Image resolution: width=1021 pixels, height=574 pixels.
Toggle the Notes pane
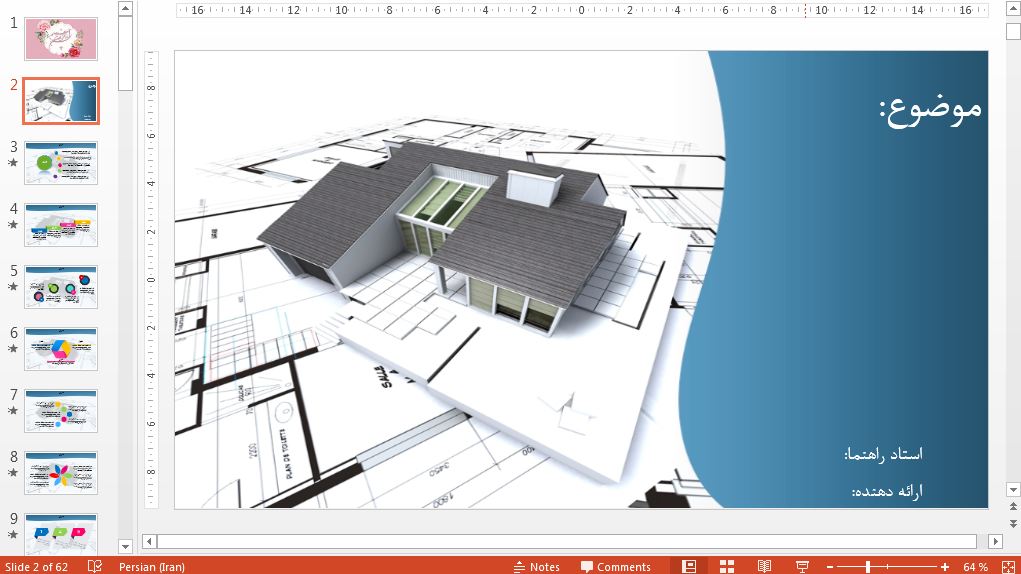click(536, 567)
